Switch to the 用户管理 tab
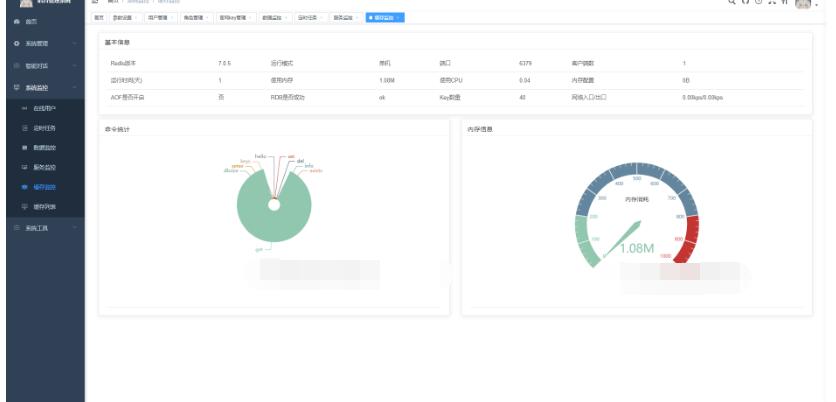Viewport: 836px width, 402px height. (x=161, y=18)
